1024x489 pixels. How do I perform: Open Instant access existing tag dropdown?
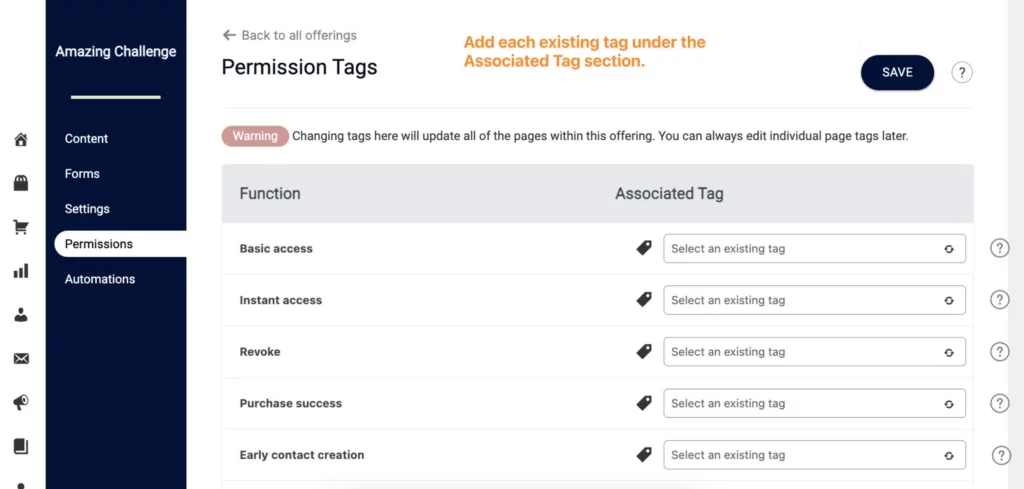tap(814, 300)
